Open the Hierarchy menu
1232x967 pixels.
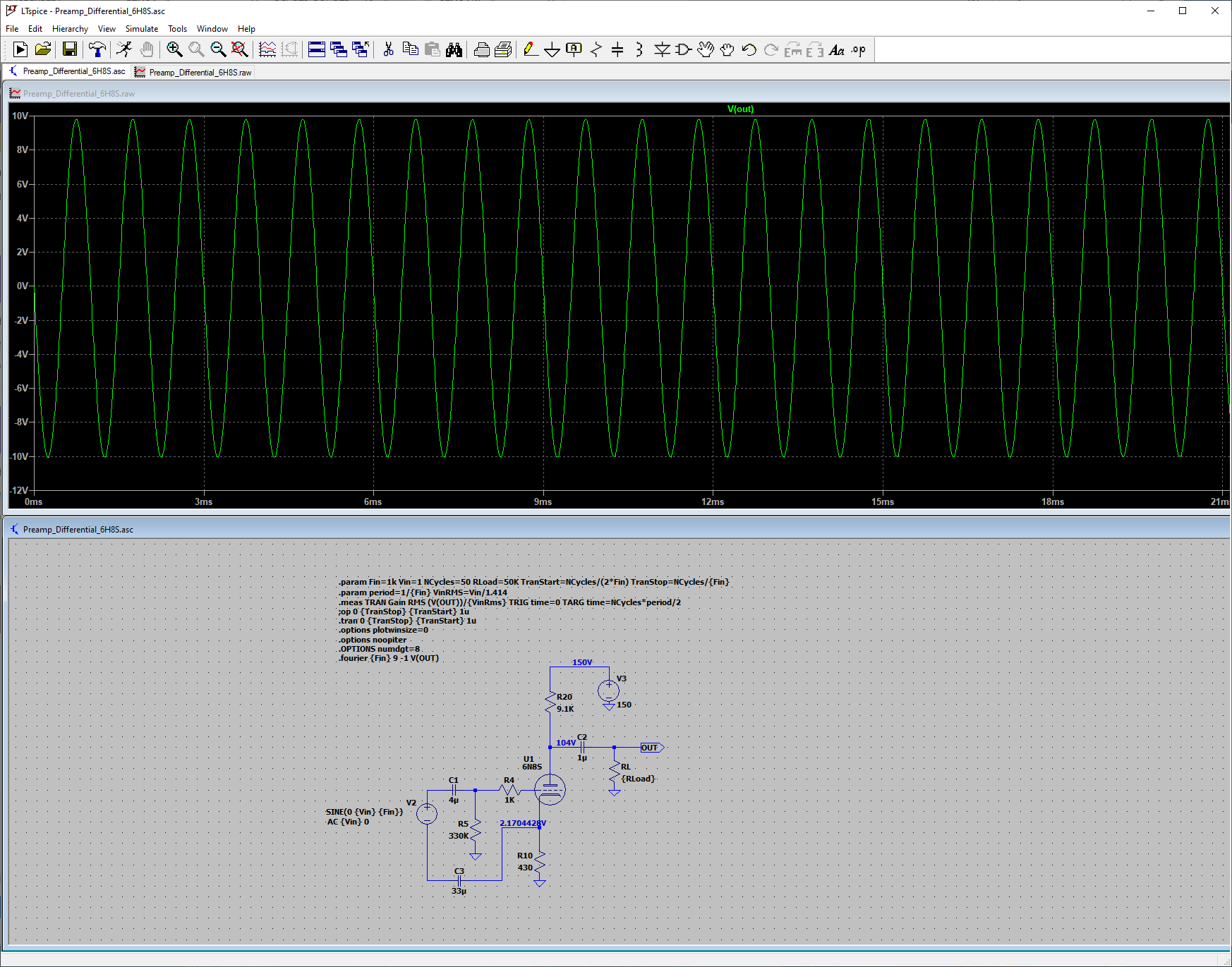pos(70,29)
